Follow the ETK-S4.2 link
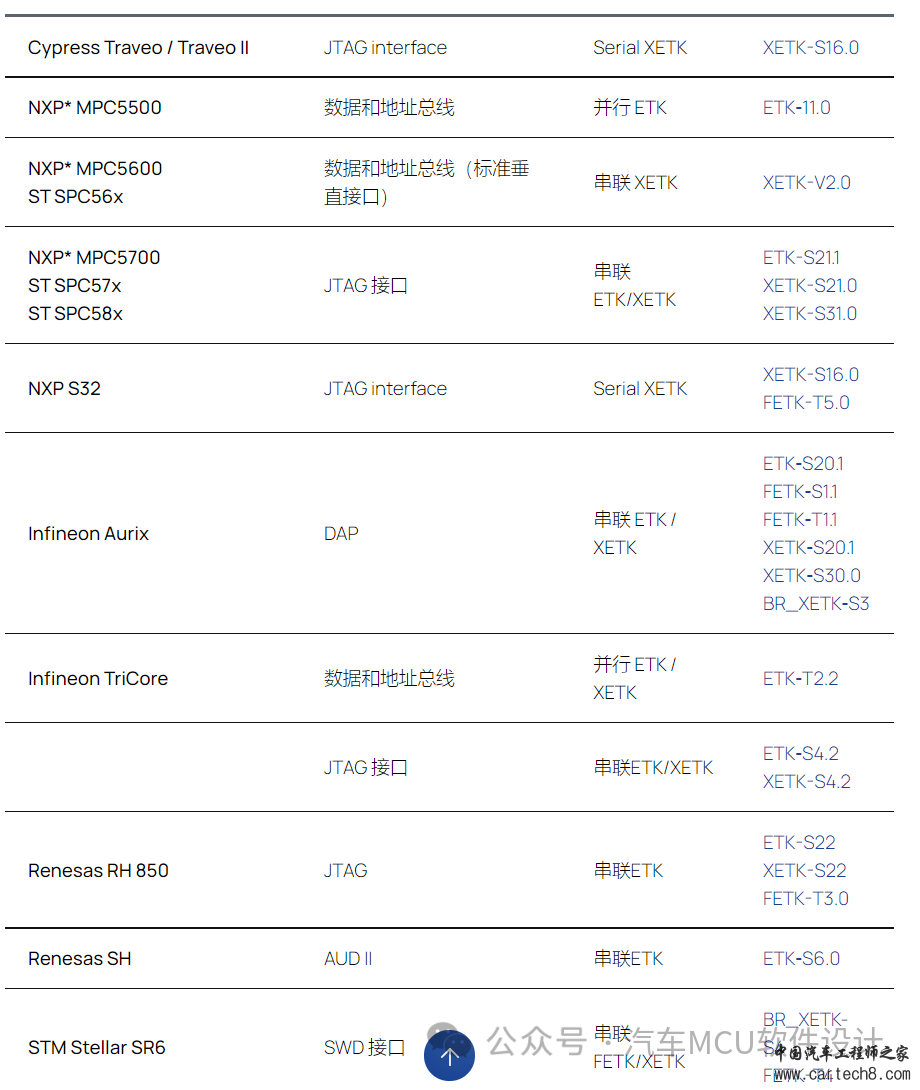Screen dimensions: 920x1090 coord(800,754)
